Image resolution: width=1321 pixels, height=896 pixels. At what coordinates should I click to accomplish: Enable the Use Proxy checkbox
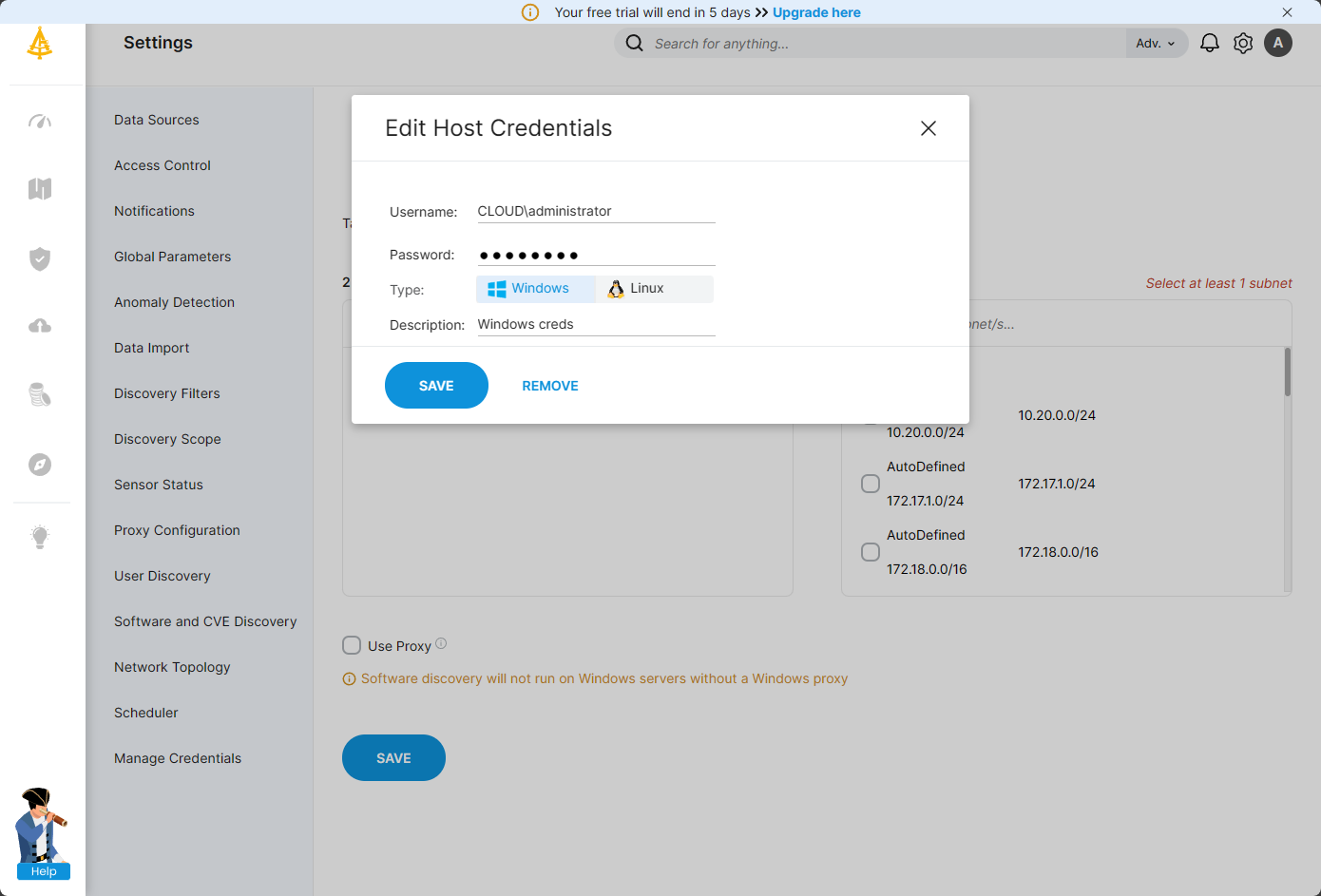[352, 645]
